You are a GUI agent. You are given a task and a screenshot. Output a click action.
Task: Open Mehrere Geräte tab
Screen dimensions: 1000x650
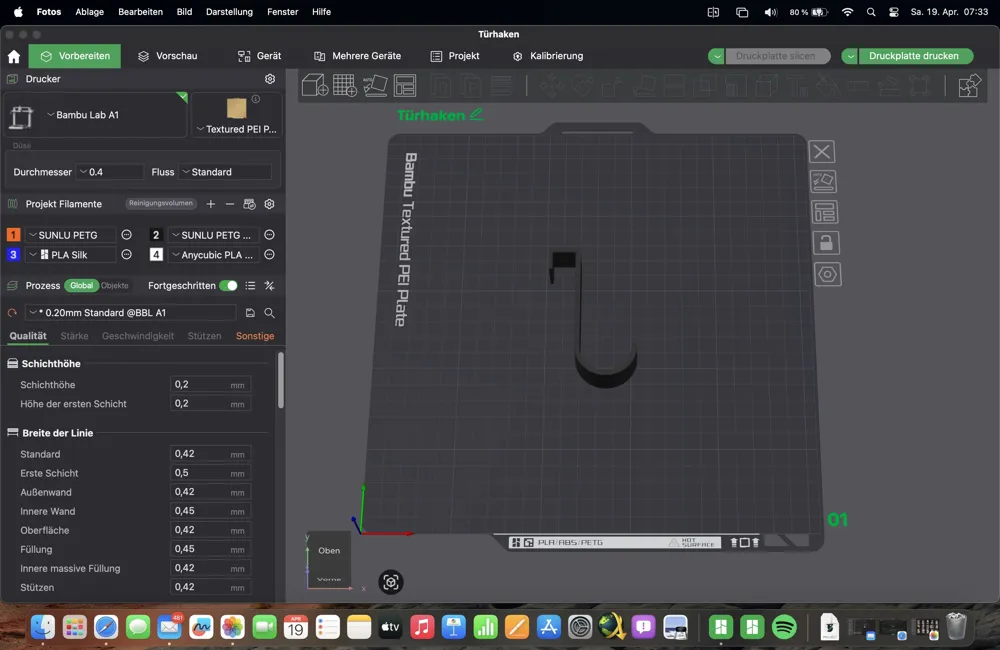point(358,56)
